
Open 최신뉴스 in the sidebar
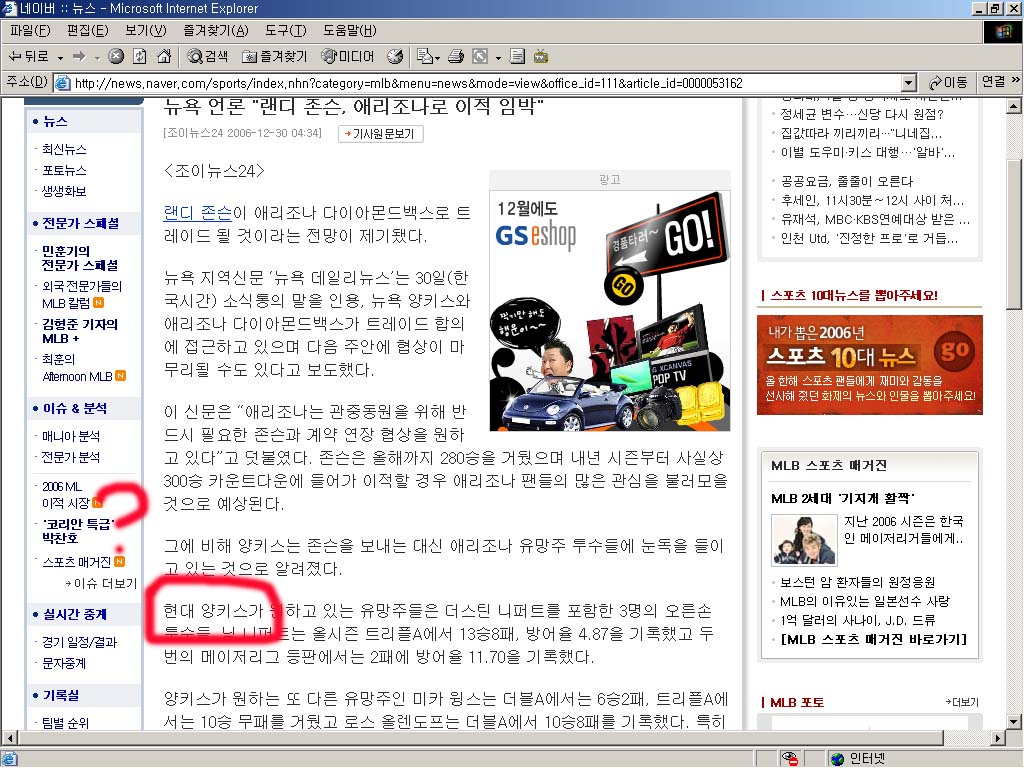click(64, 150)
